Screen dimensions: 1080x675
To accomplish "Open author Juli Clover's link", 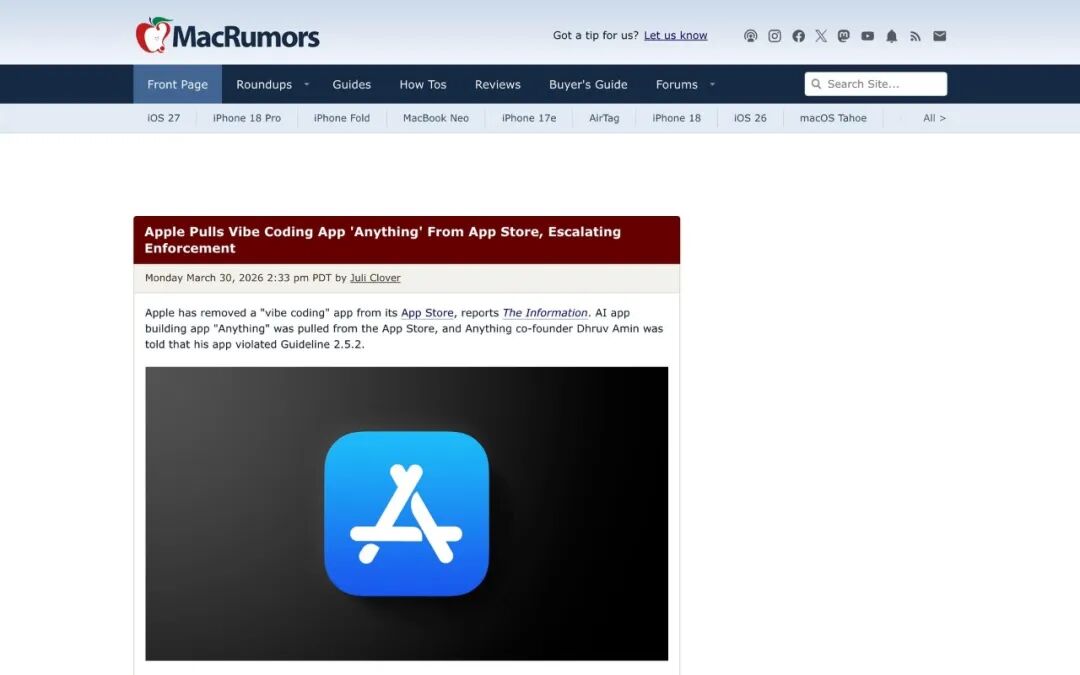I will pos(375,278).
